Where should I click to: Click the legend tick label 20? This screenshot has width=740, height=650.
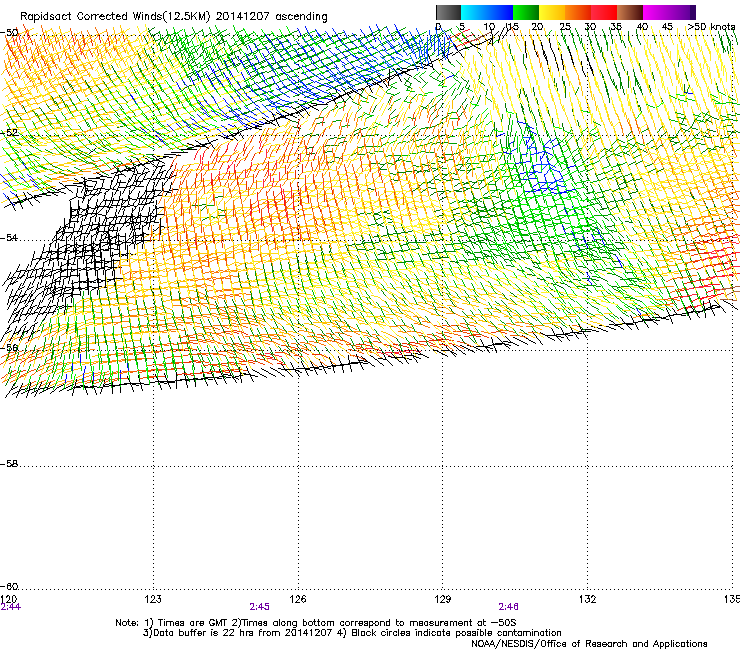[537, 27]
